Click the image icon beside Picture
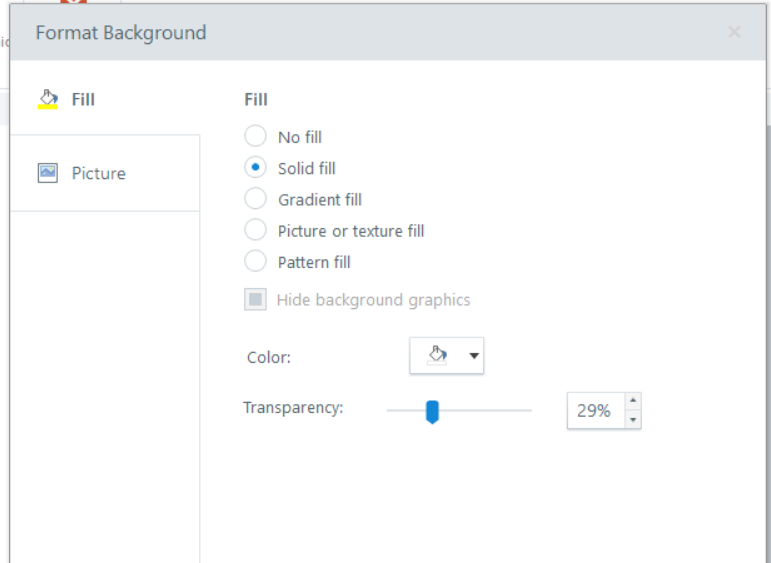771x563 pixels. 47,173
